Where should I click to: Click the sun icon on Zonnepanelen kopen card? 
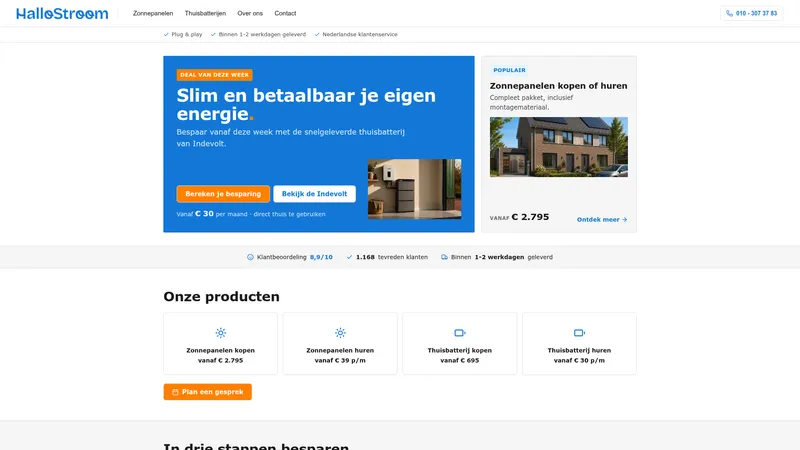[x=220, y=333]
